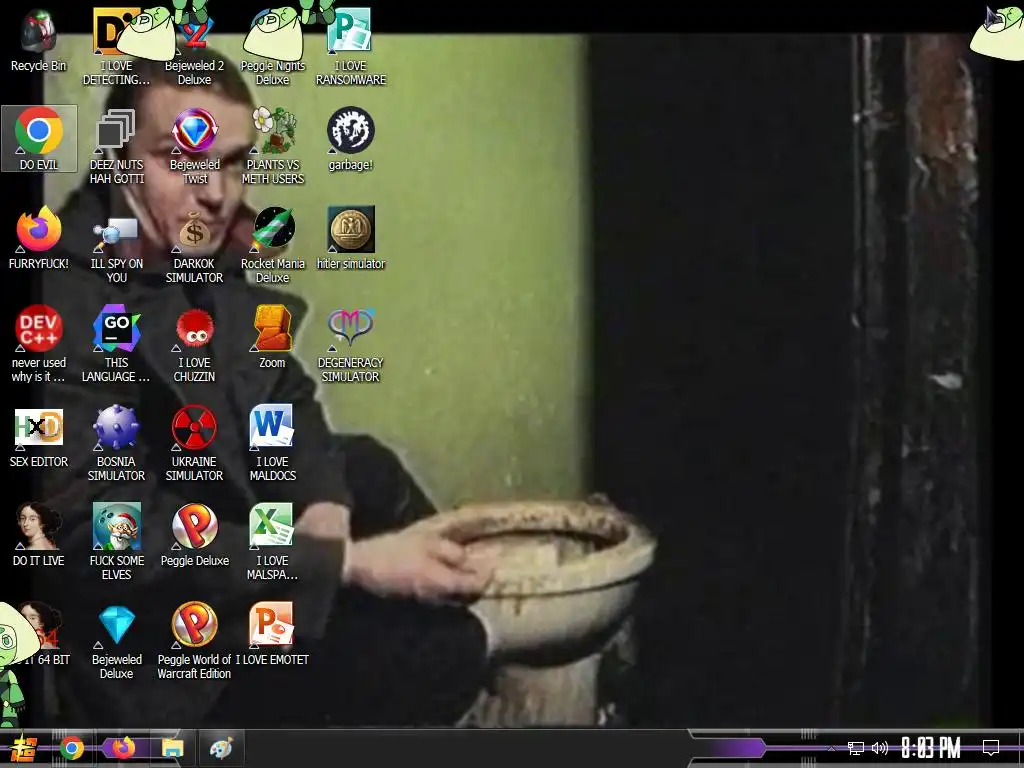Open the 'DEEZ NUTS HAH GOTTI' shortcut

point(116,146)
